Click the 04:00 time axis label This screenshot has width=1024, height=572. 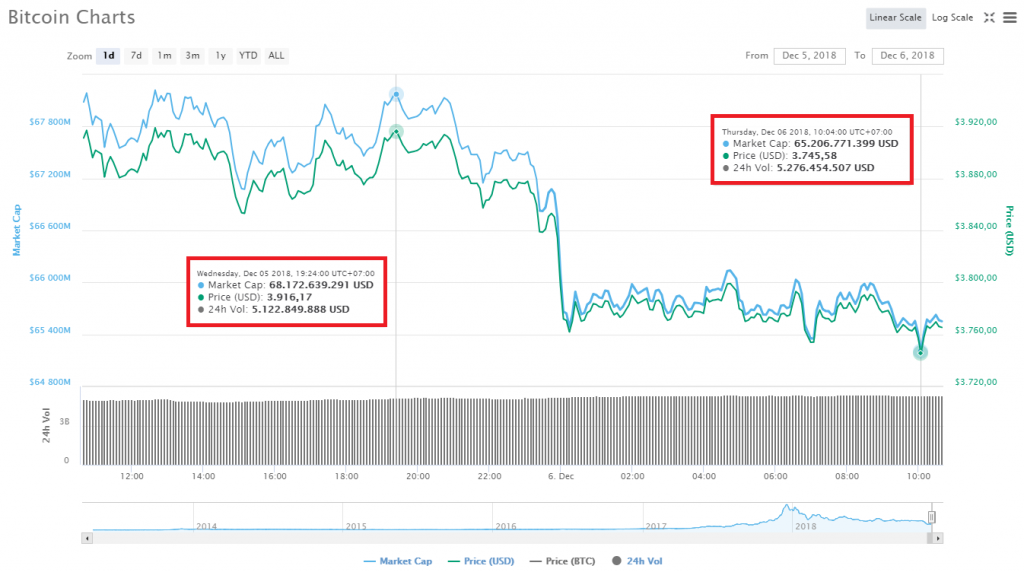tap(704, 476)
